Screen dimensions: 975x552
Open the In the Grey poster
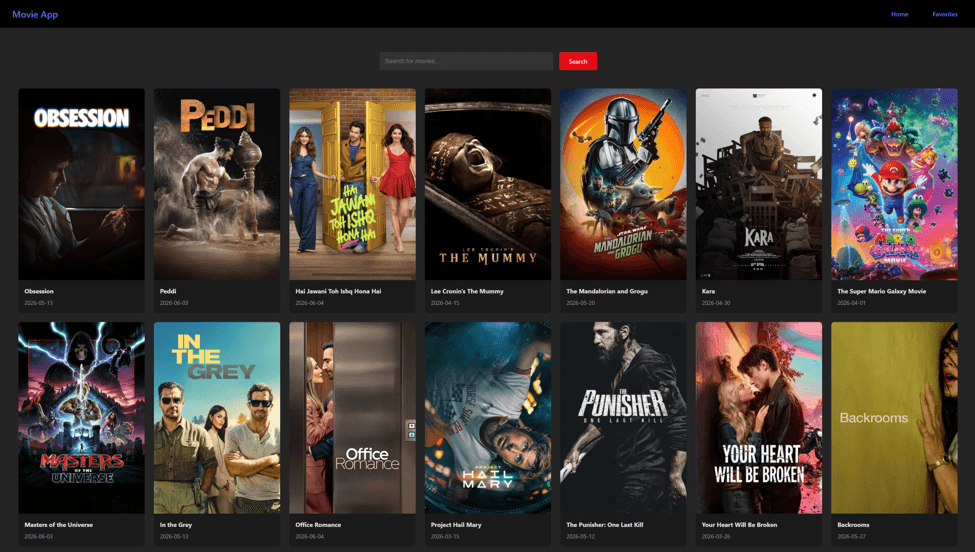[x=217, y=418]
